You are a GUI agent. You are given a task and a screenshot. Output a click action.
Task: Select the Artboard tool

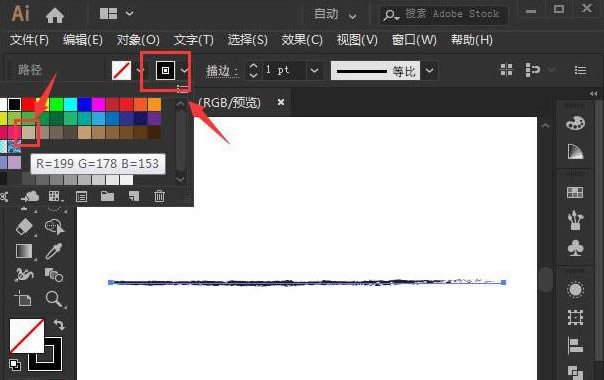point(23,299)
